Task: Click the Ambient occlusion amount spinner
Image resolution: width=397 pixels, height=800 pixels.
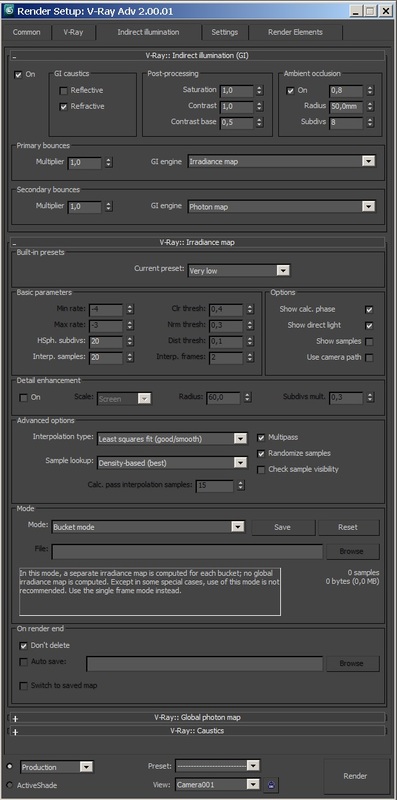Action: point(370,91)
